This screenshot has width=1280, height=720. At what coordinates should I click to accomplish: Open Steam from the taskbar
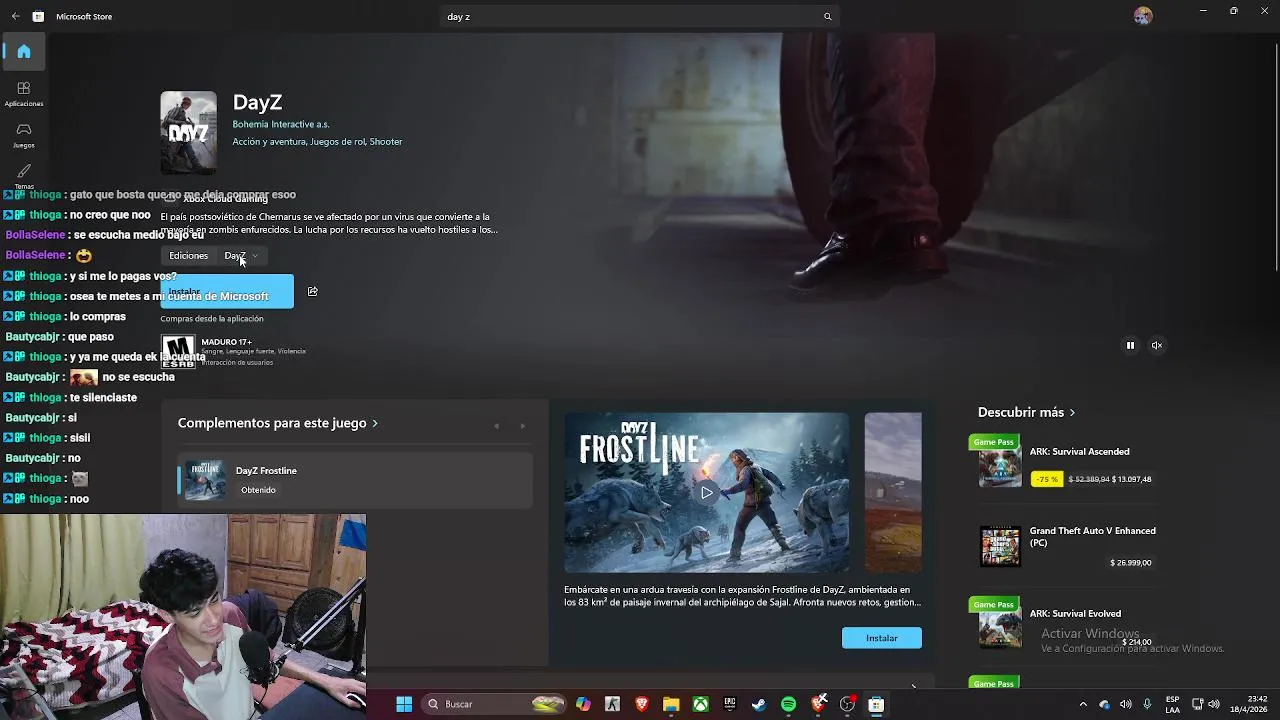(759, 704)
